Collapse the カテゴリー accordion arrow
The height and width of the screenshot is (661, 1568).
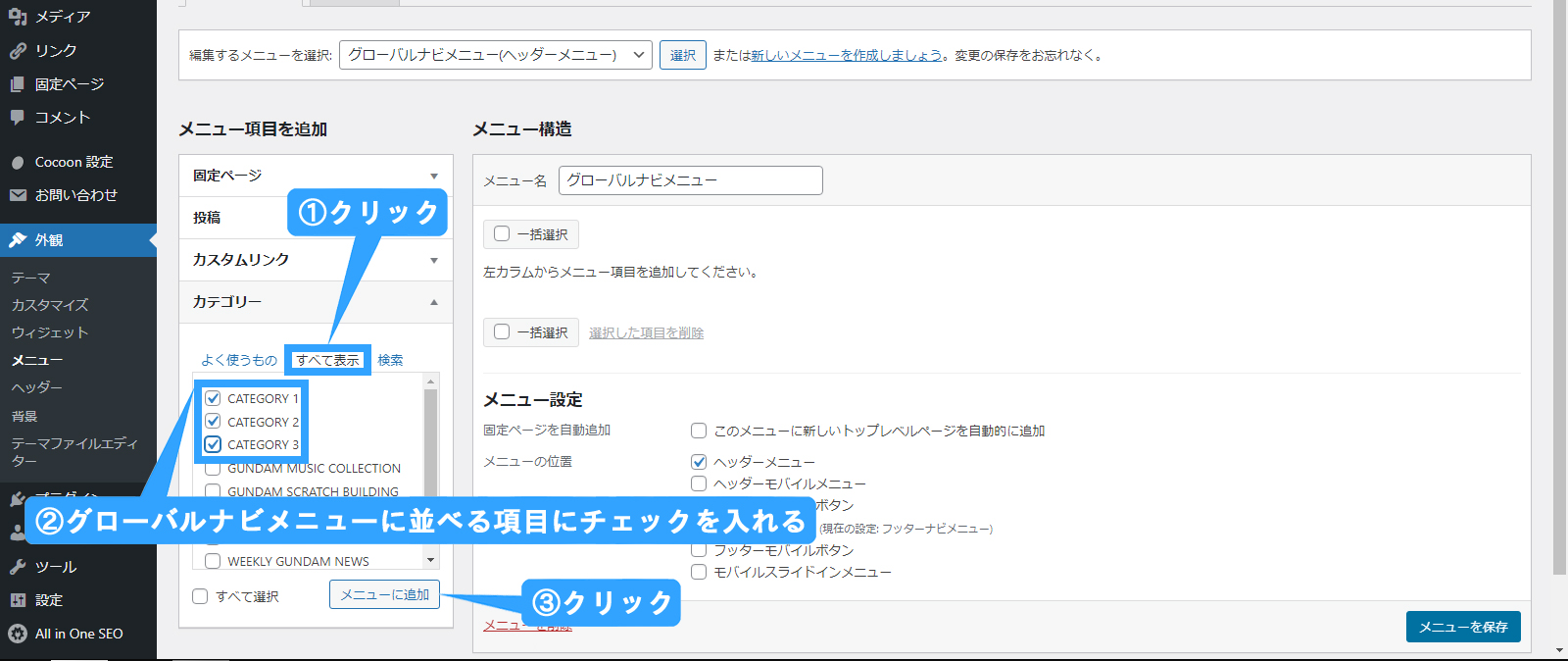[434, 303]
